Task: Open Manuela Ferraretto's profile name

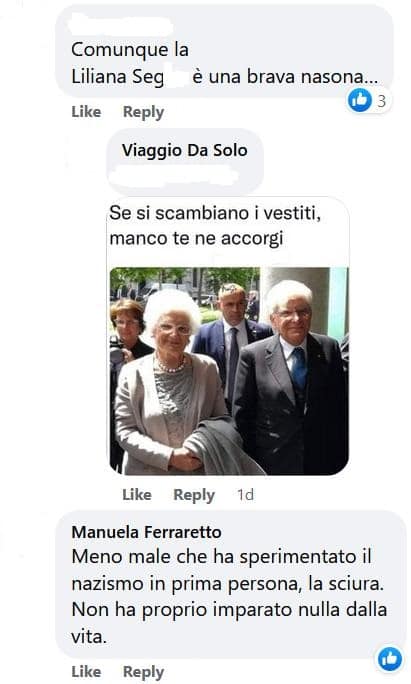Action: [146, 532]
